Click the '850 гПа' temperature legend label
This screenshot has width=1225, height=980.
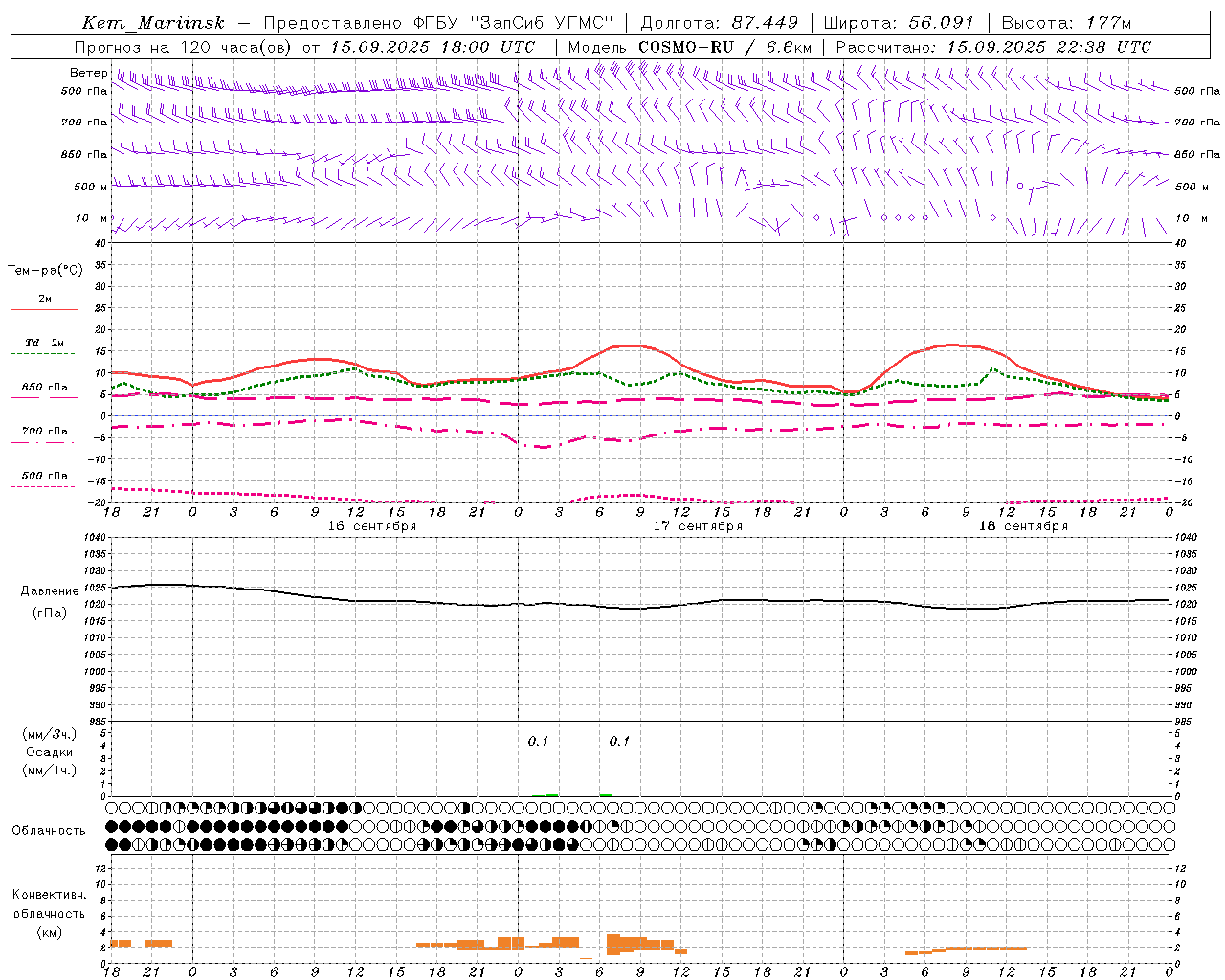pyautogui.click(x=44, y=388)
